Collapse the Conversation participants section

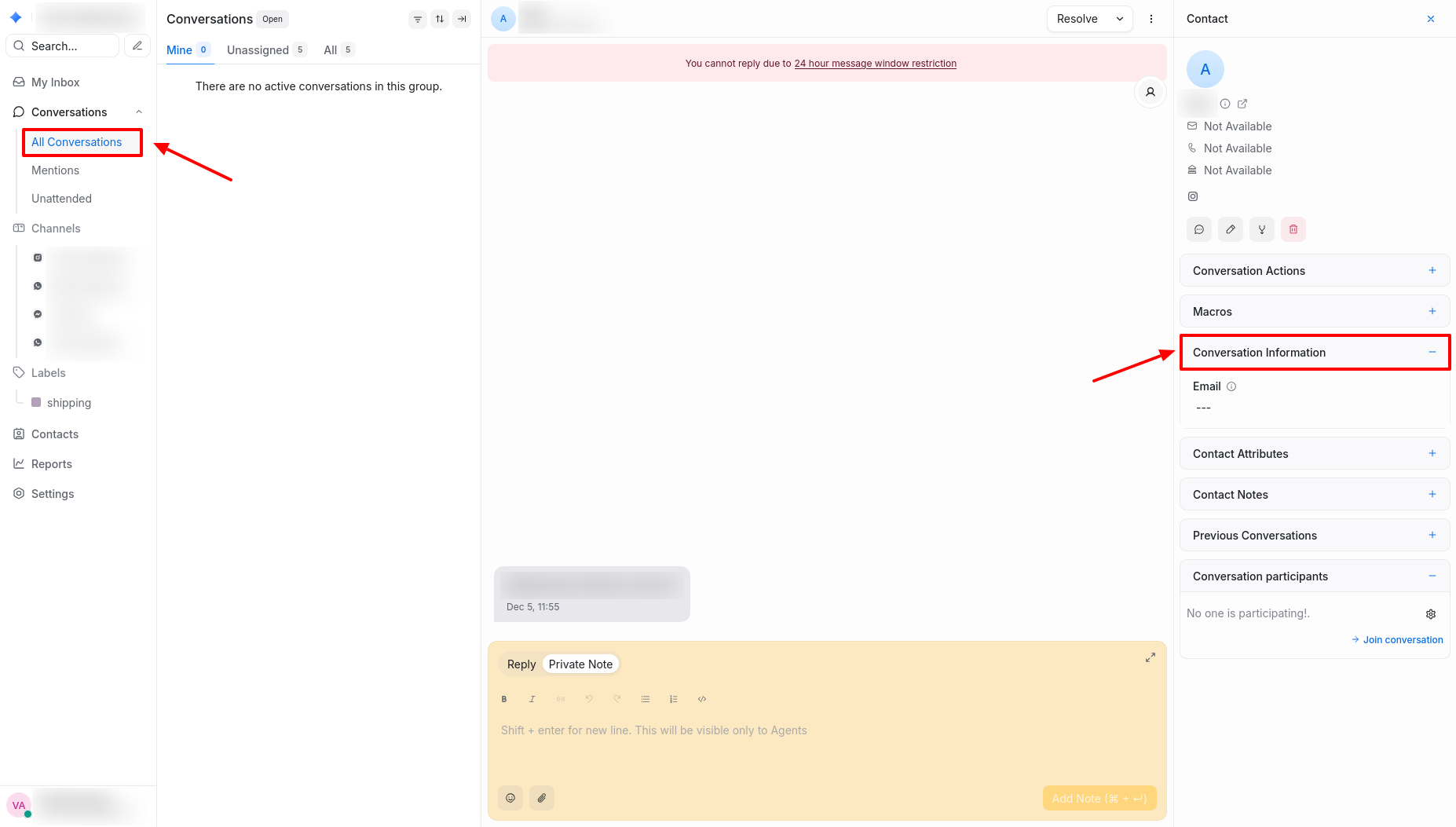[1432, 576]
